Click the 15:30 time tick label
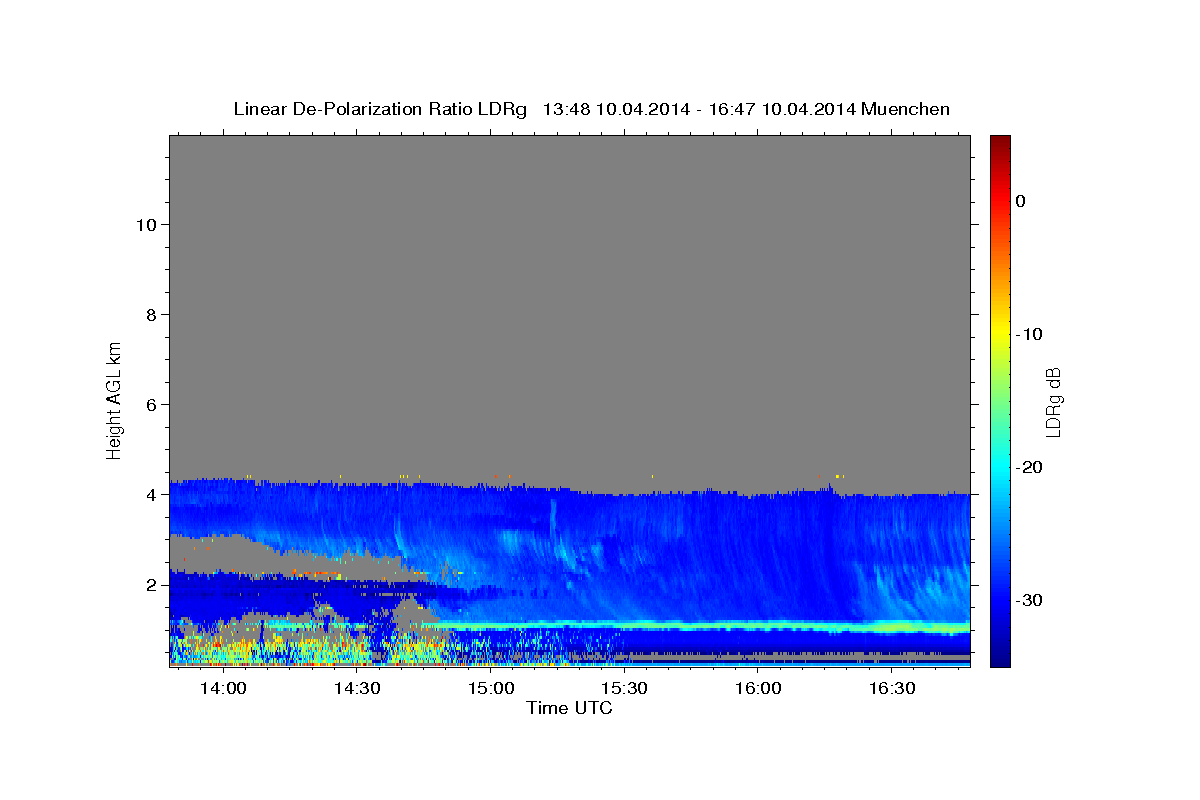Viewport: 1200px width, 800px height. coord(625,689)
